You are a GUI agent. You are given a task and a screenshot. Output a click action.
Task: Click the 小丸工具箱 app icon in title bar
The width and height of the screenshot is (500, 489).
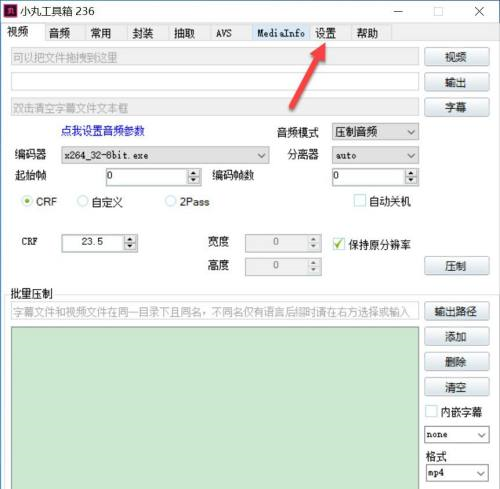(x=10, y=11)
